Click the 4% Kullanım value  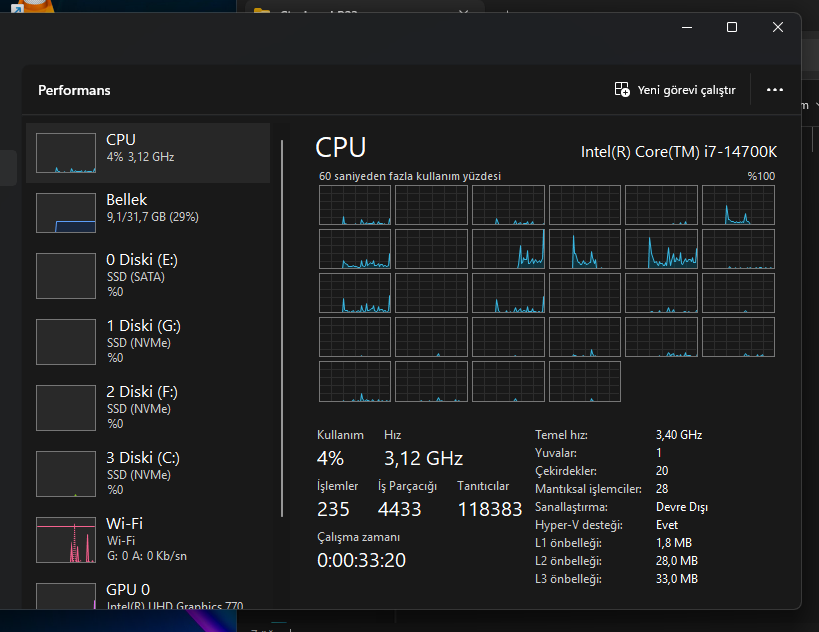[330, 458]
